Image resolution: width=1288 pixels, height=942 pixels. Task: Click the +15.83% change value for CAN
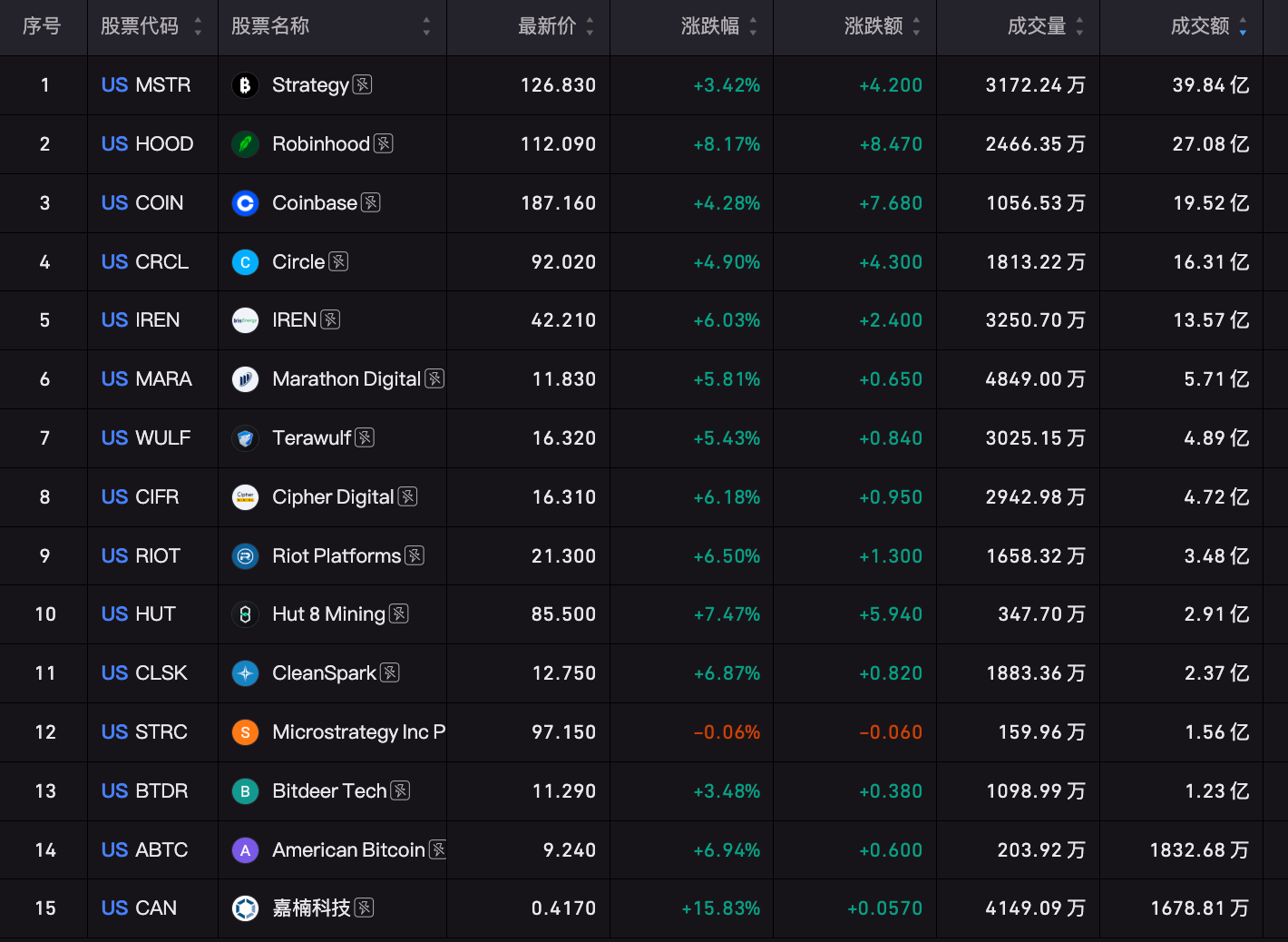point(721,908)
